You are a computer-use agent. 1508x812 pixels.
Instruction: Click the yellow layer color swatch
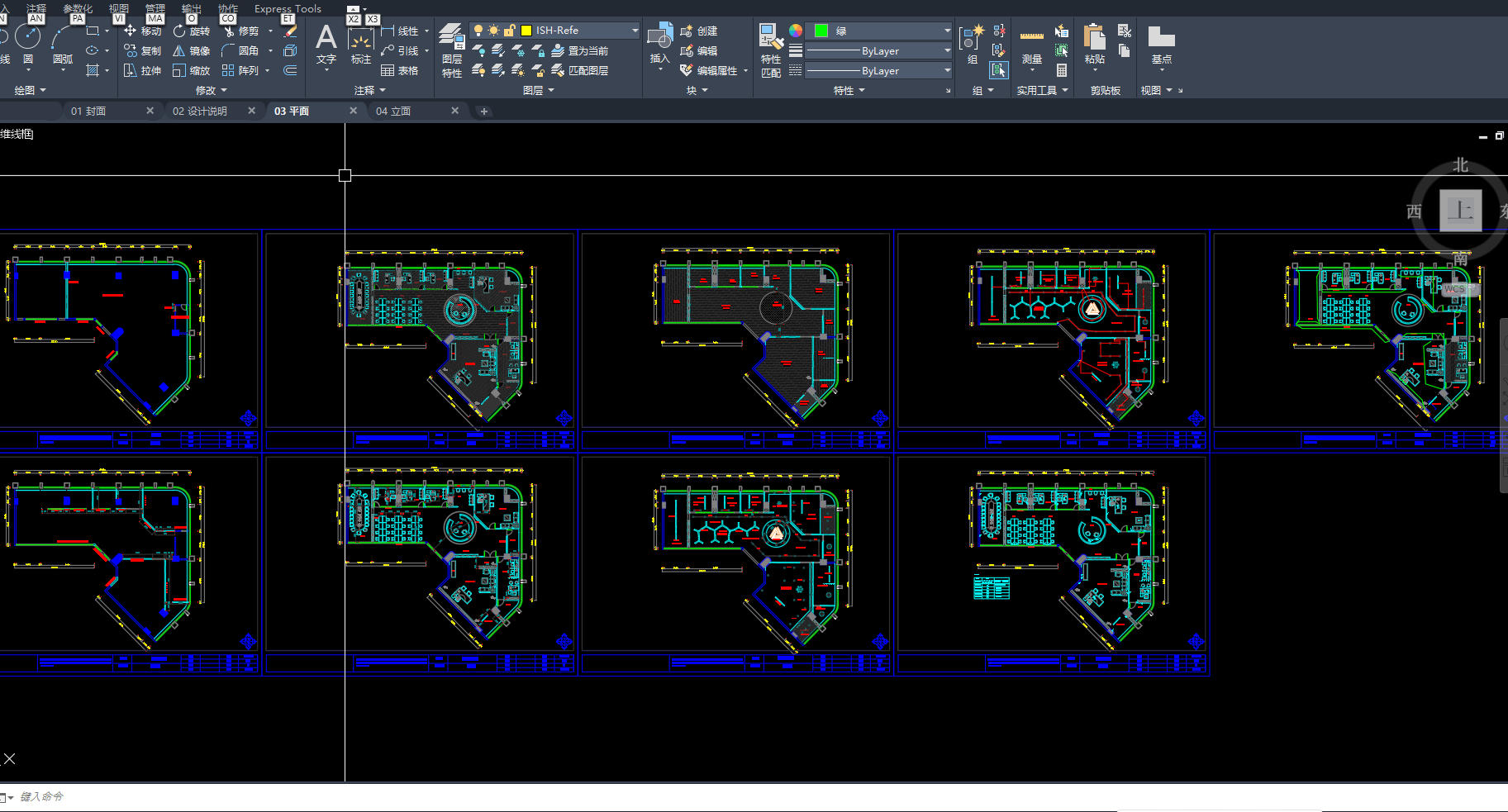(x=526, y=31)
